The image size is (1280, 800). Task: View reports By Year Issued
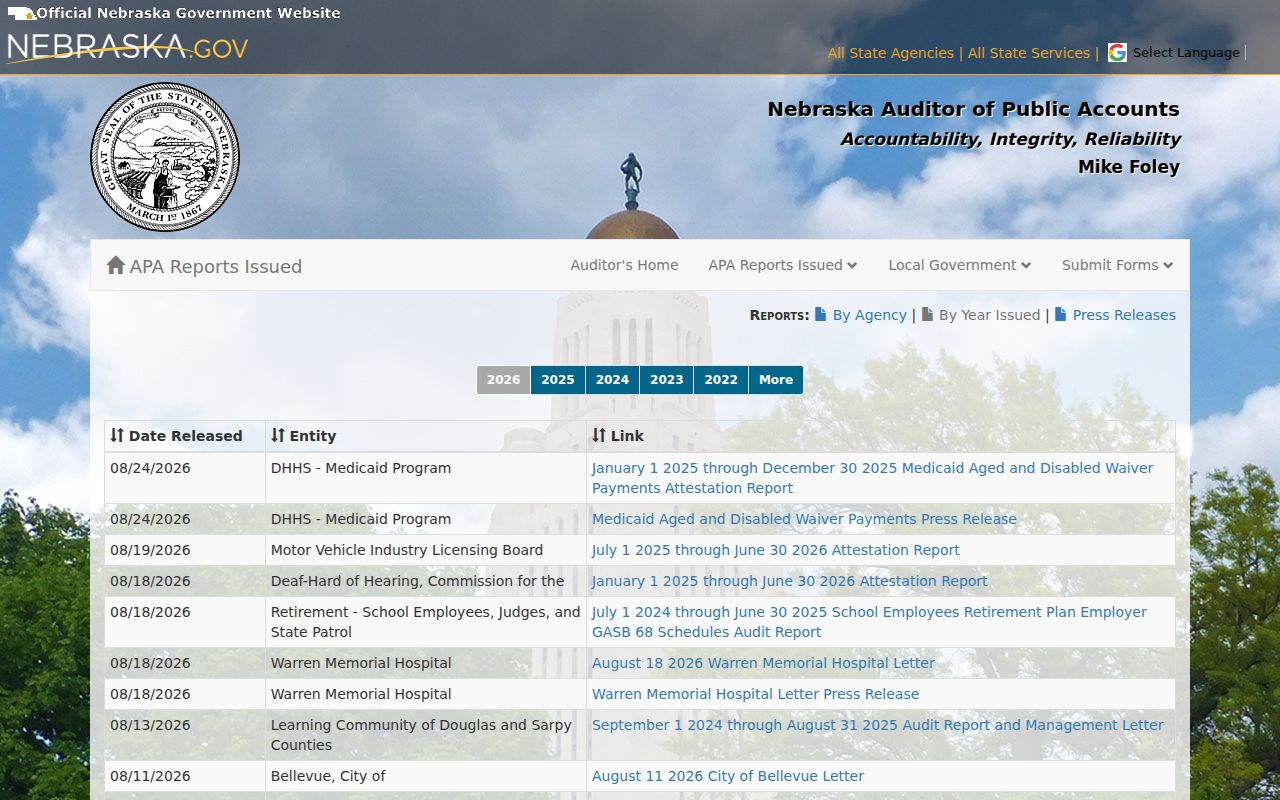coord(989,315)
